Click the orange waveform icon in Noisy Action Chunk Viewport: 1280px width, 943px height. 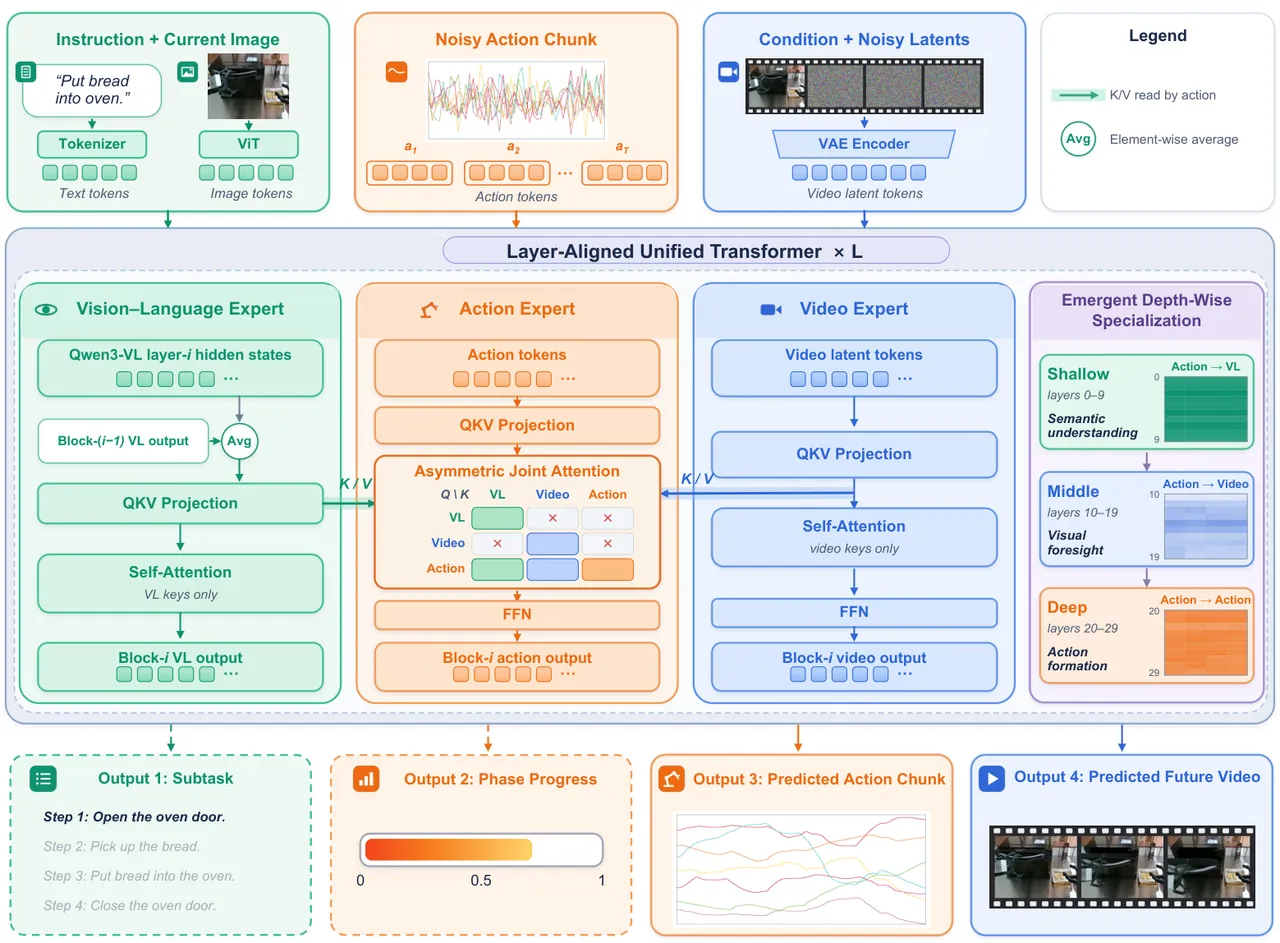tap(397, 72)
